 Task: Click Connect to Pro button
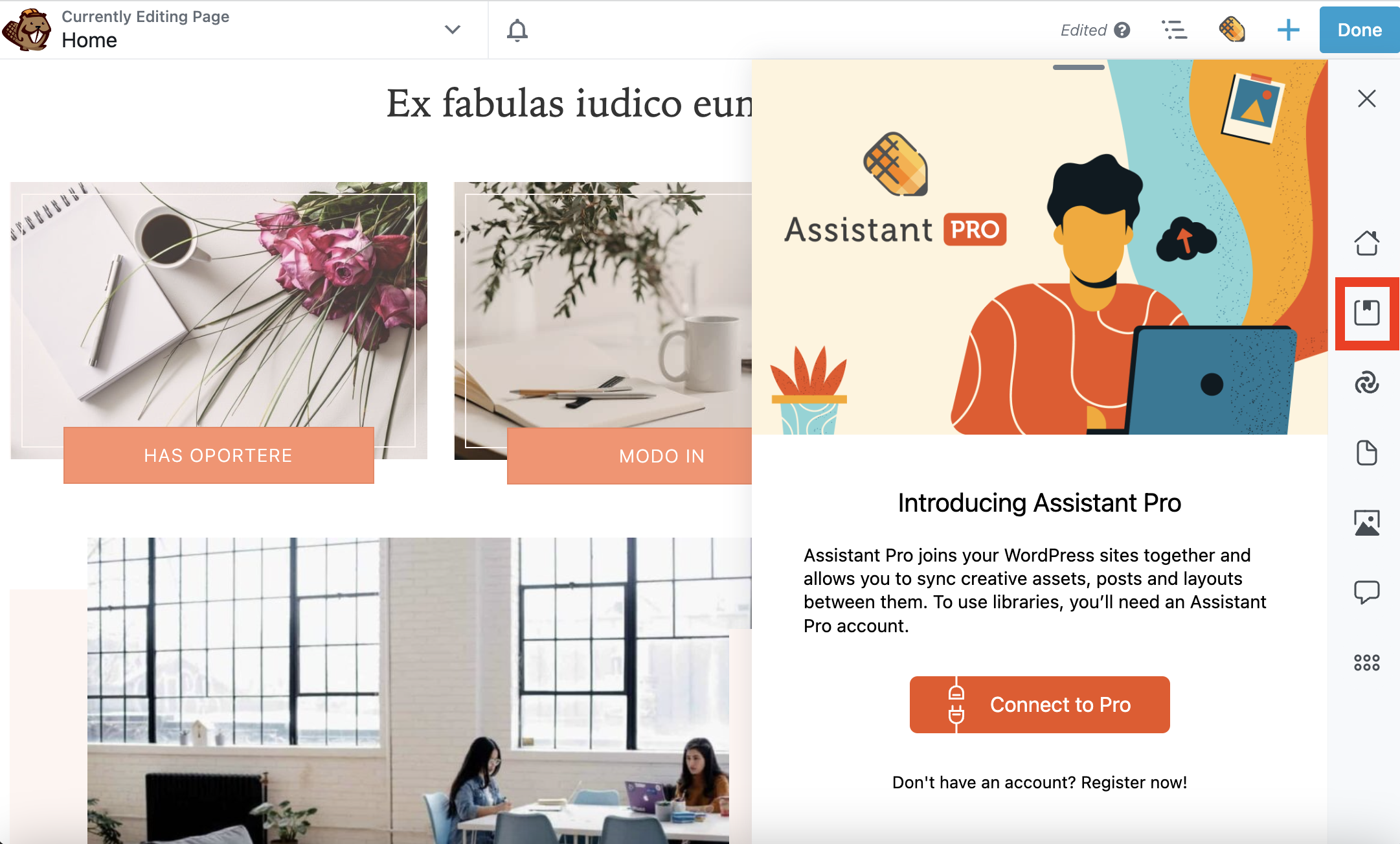click(1039, 705)
